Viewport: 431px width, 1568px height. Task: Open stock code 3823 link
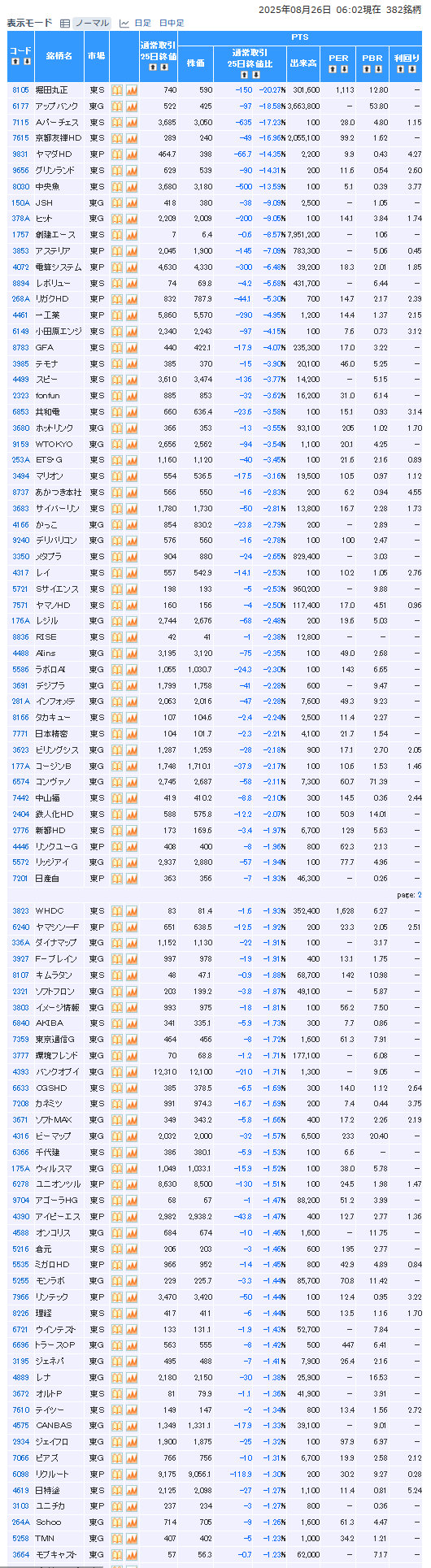20,911
